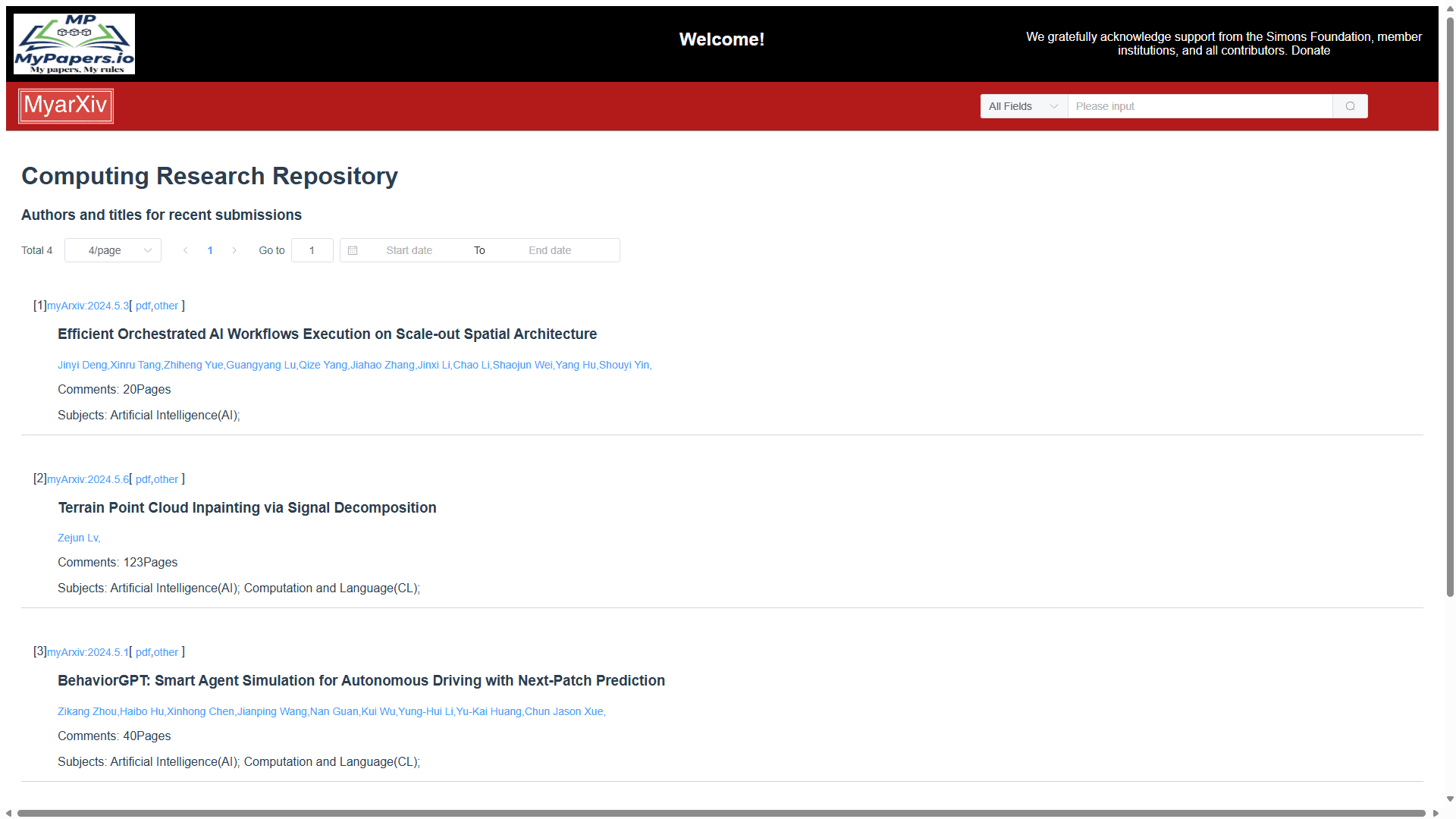Expand the All Fields chevron arrow
The image size is (1456, 819).
1054,106
